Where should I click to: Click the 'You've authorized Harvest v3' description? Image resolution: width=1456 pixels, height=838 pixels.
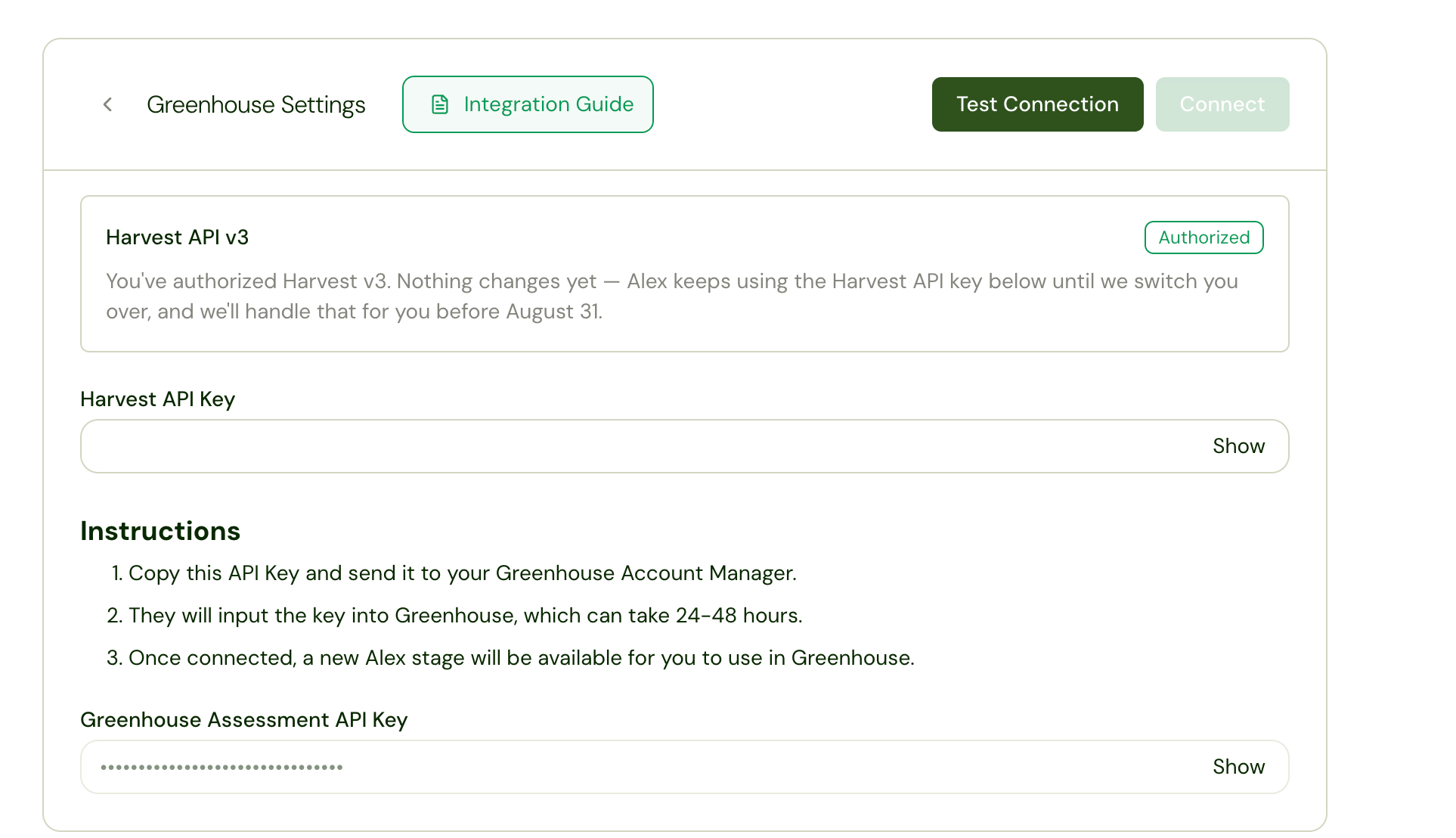click(x=672, y=296)
